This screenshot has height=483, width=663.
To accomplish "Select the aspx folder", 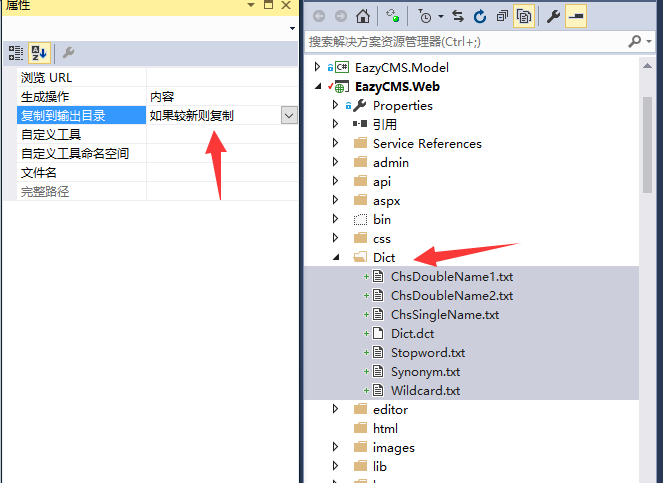I will (386, 201).
